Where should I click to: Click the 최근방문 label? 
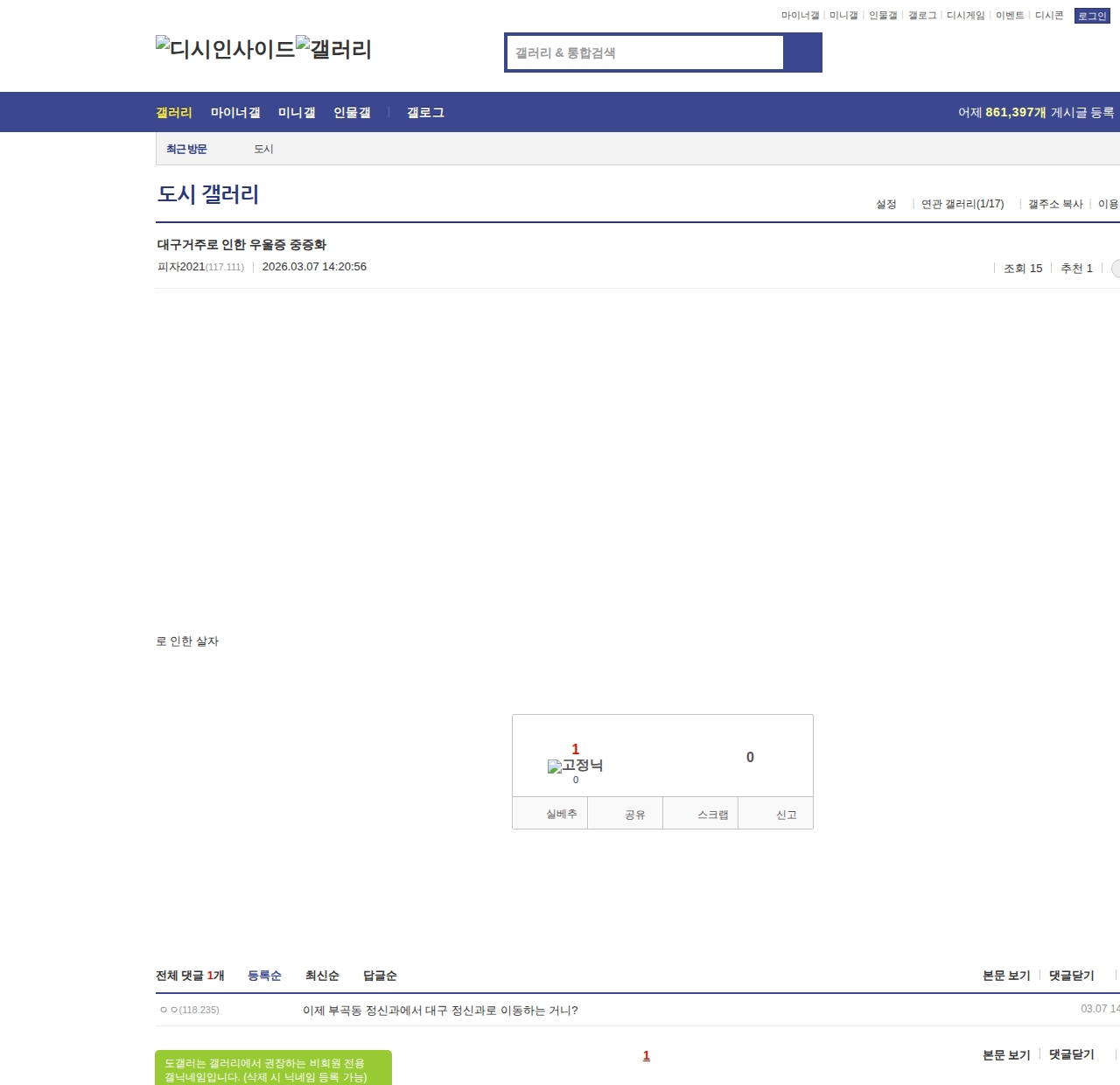pos(186,149)
